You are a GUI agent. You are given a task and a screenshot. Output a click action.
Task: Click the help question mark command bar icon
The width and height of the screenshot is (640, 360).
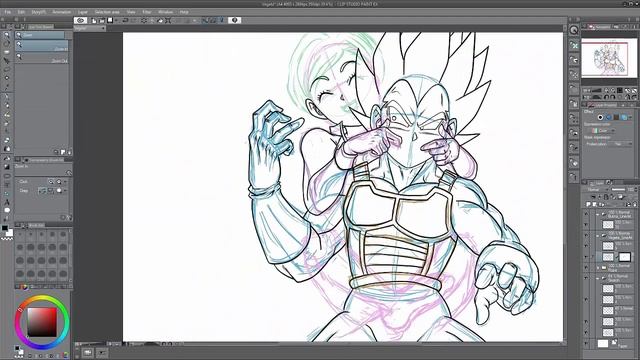pos(234,20)
